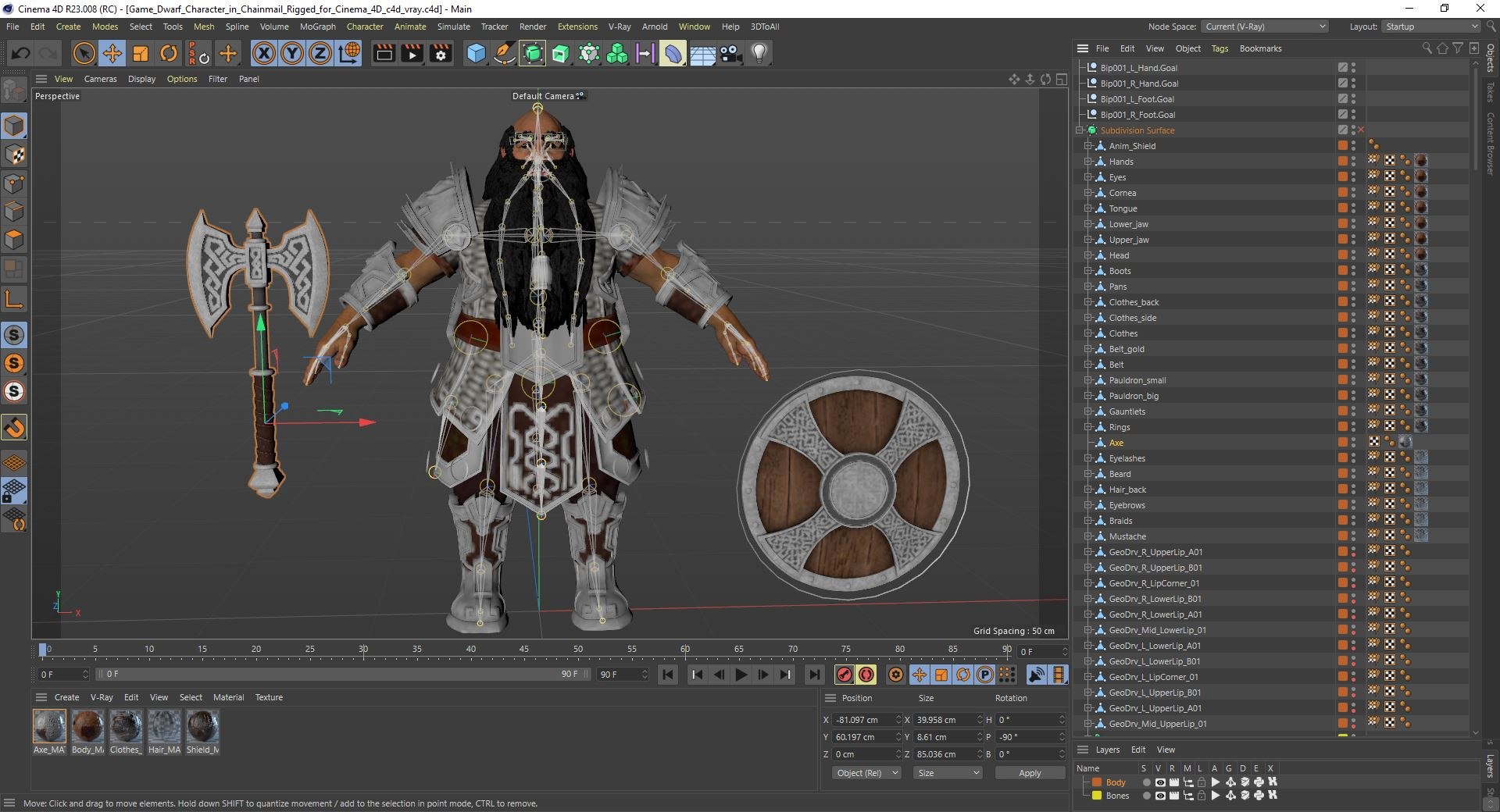Click the Body layer color swatch

click(1097, 782)
